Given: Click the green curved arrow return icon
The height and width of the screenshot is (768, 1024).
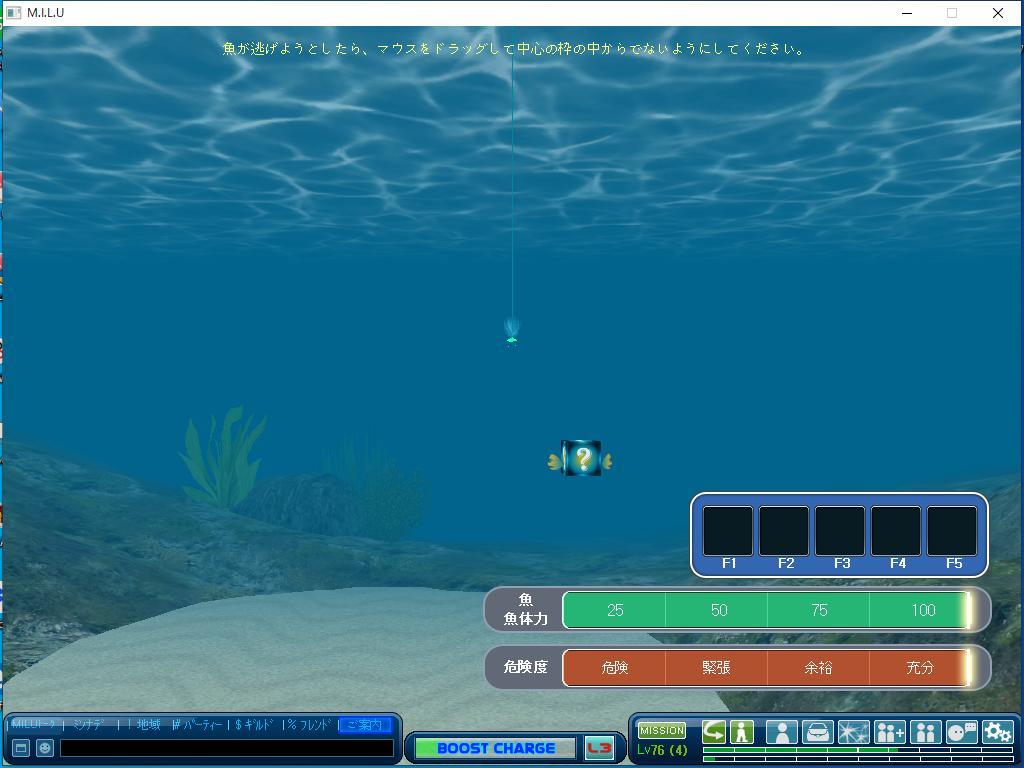Looking at the screenshot, I should (714, 732).
